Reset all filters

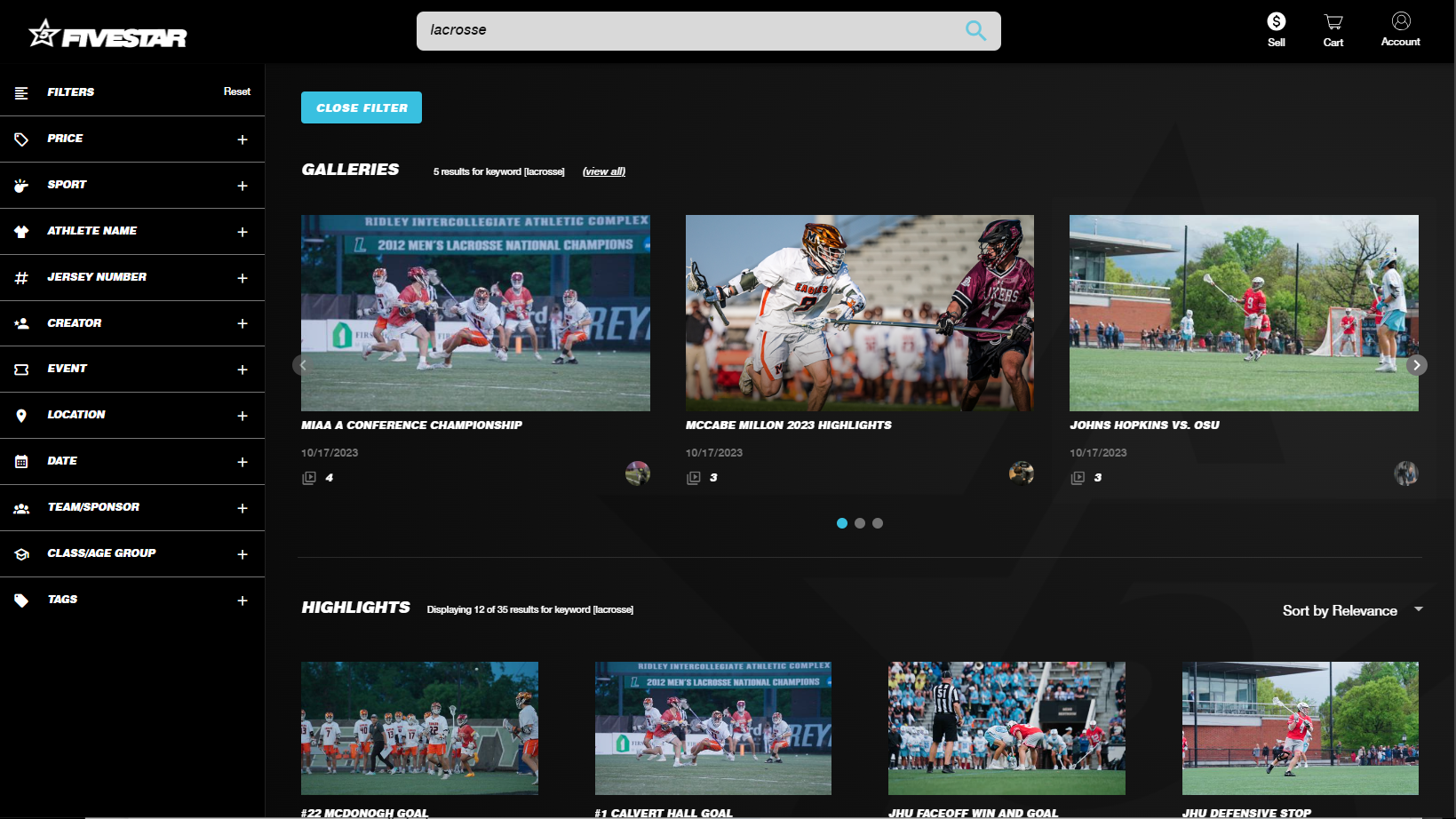(x=237, y=91)
